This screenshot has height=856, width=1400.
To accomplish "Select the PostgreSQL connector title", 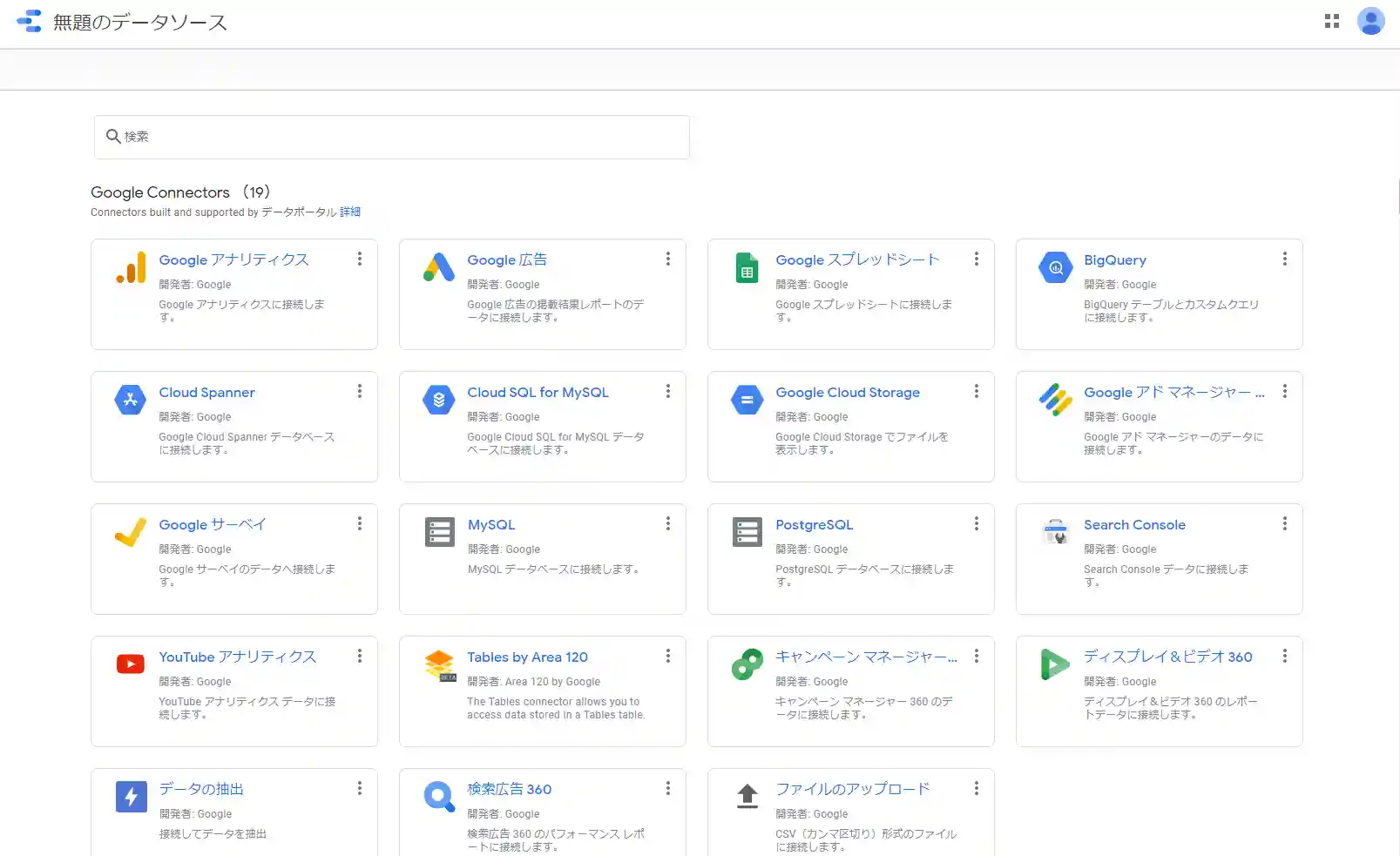I will point(814,525).
